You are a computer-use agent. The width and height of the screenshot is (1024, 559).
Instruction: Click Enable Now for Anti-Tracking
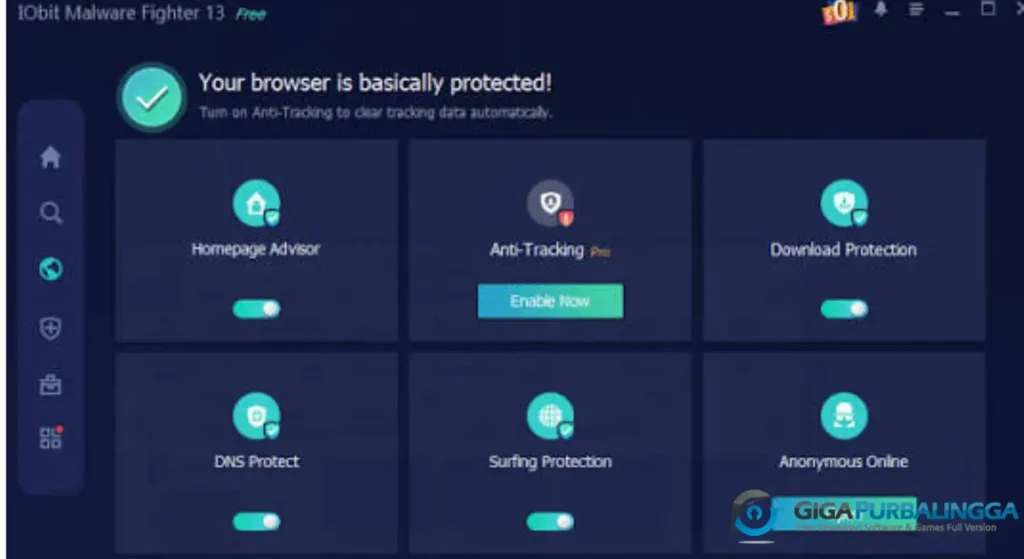(551, 301)
